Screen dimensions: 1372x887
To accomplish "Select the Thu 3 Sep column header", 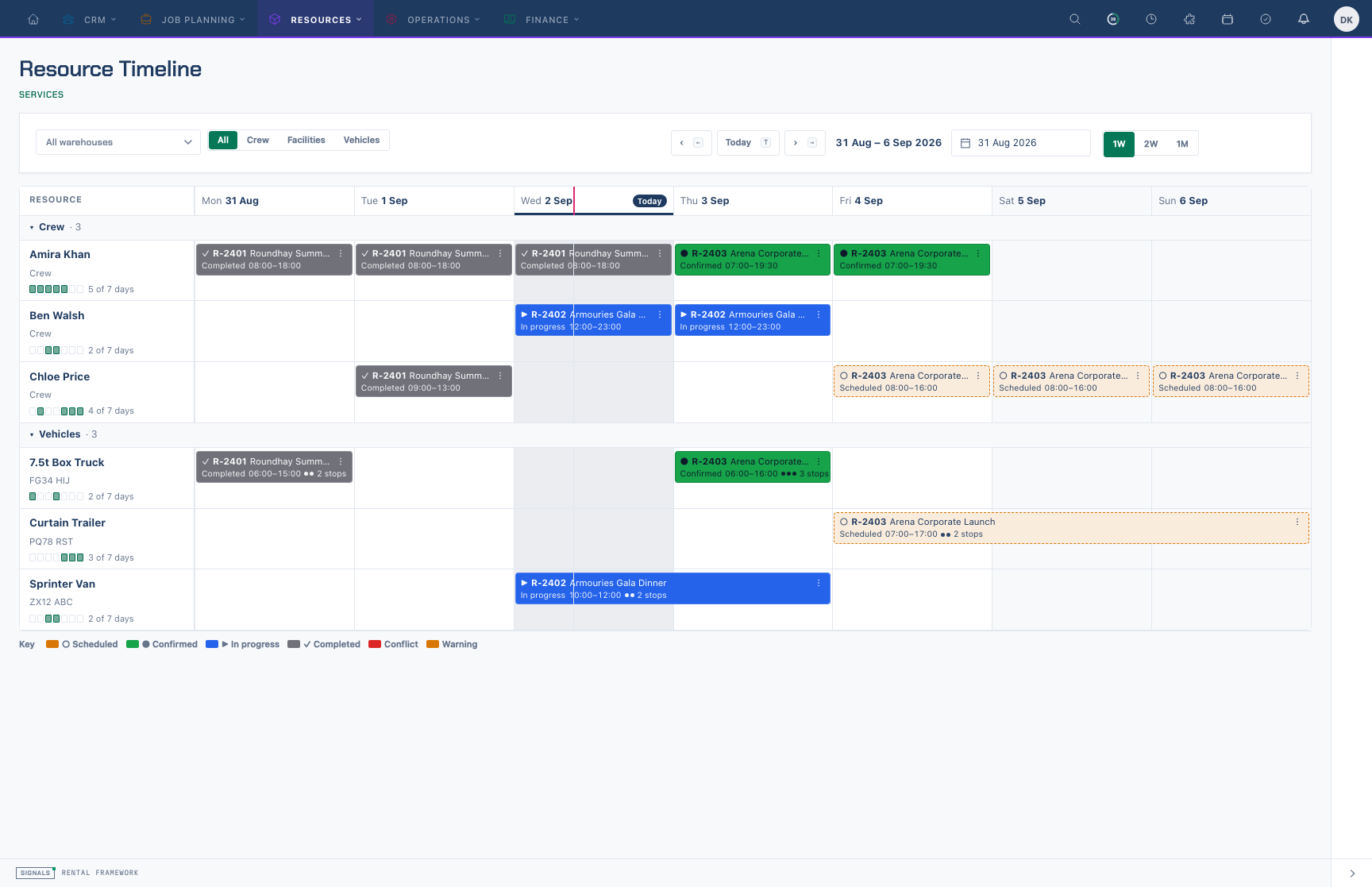I will [753, 201].
